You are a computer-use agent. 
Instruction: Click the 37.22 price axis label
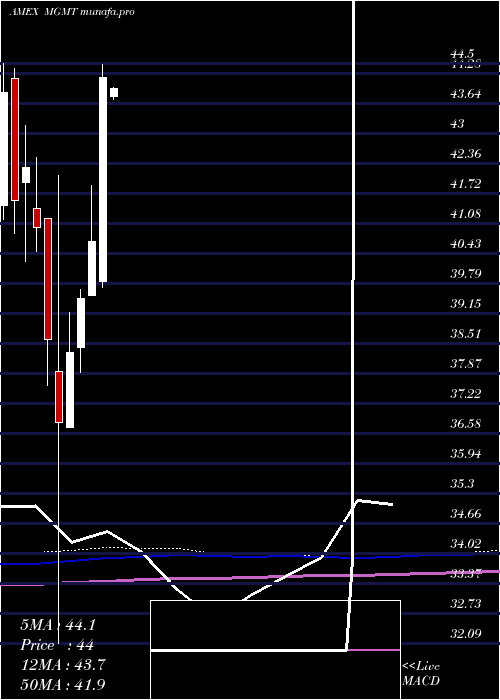pos(466,393)
